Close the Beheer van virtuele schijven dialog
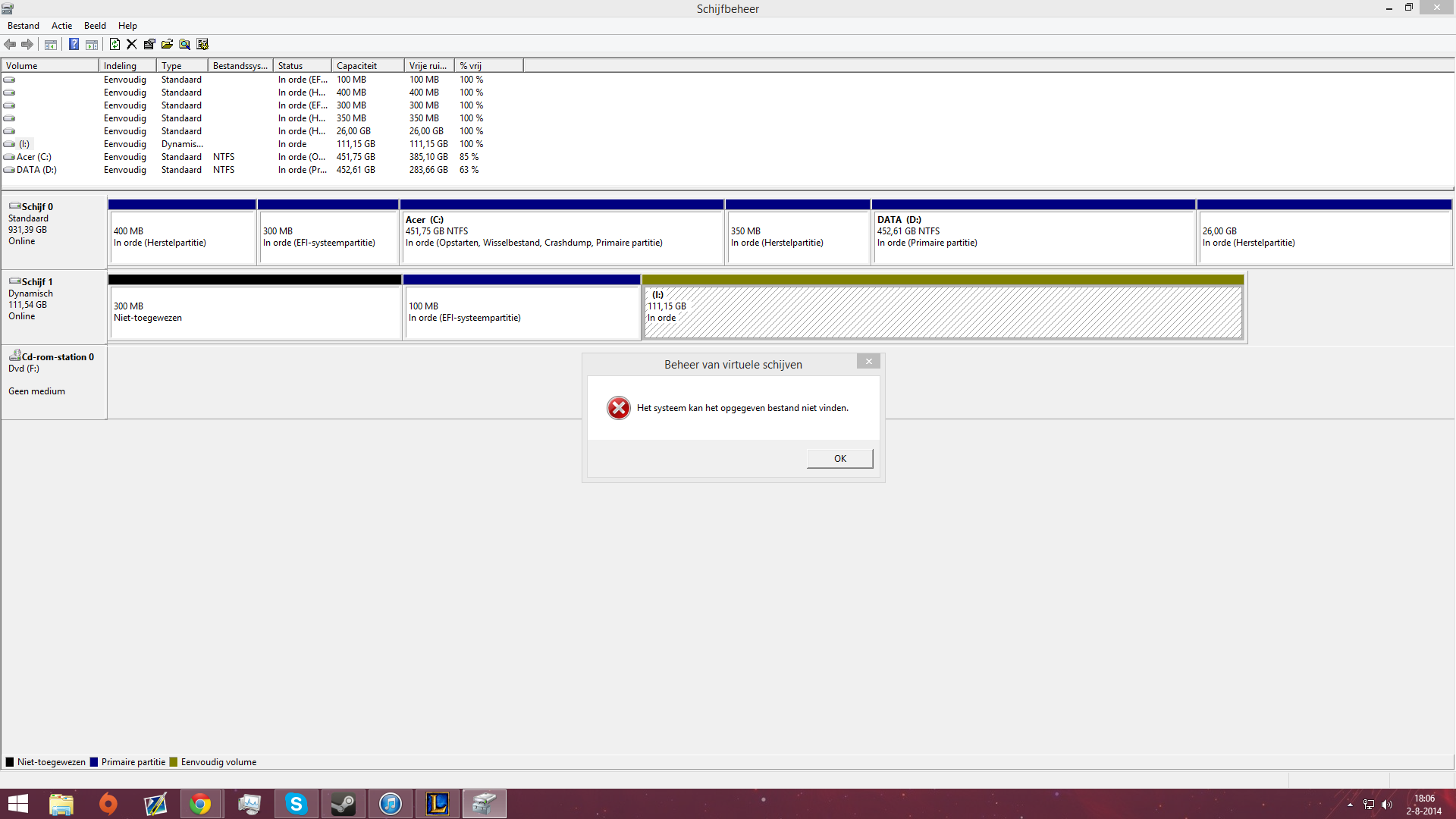Screen dimensions: 1456x819 pos(868,362)
